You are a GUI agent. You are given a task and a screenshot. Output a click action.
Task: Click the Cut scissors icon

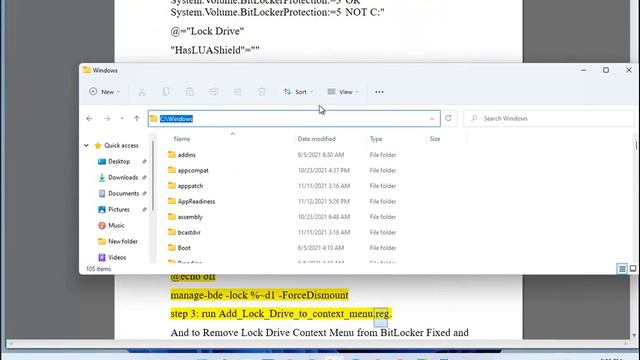(x=142, y=92)
